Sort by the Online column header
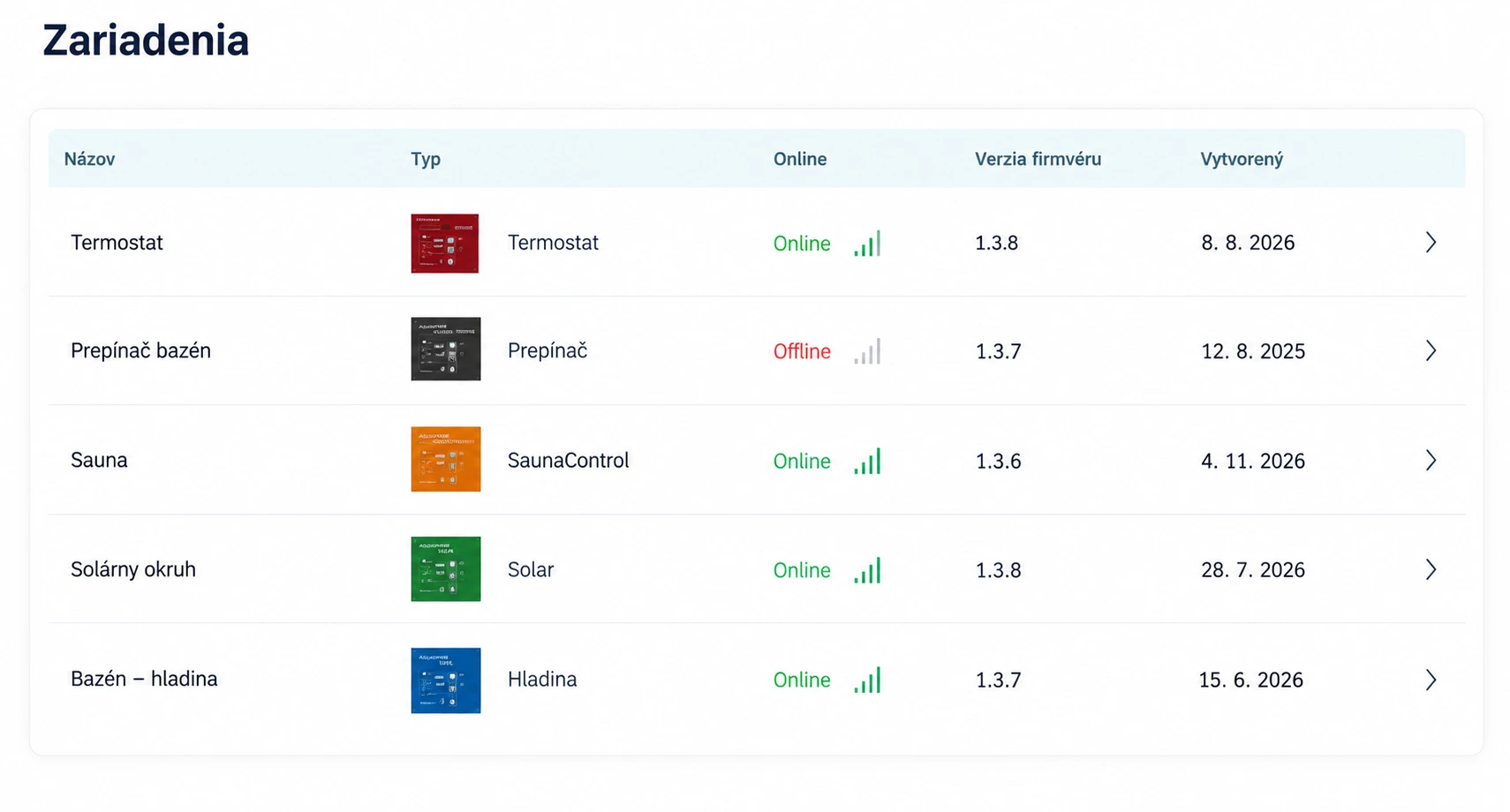Viewport: 1510px width, 812px height. click(x=800, y=159)
